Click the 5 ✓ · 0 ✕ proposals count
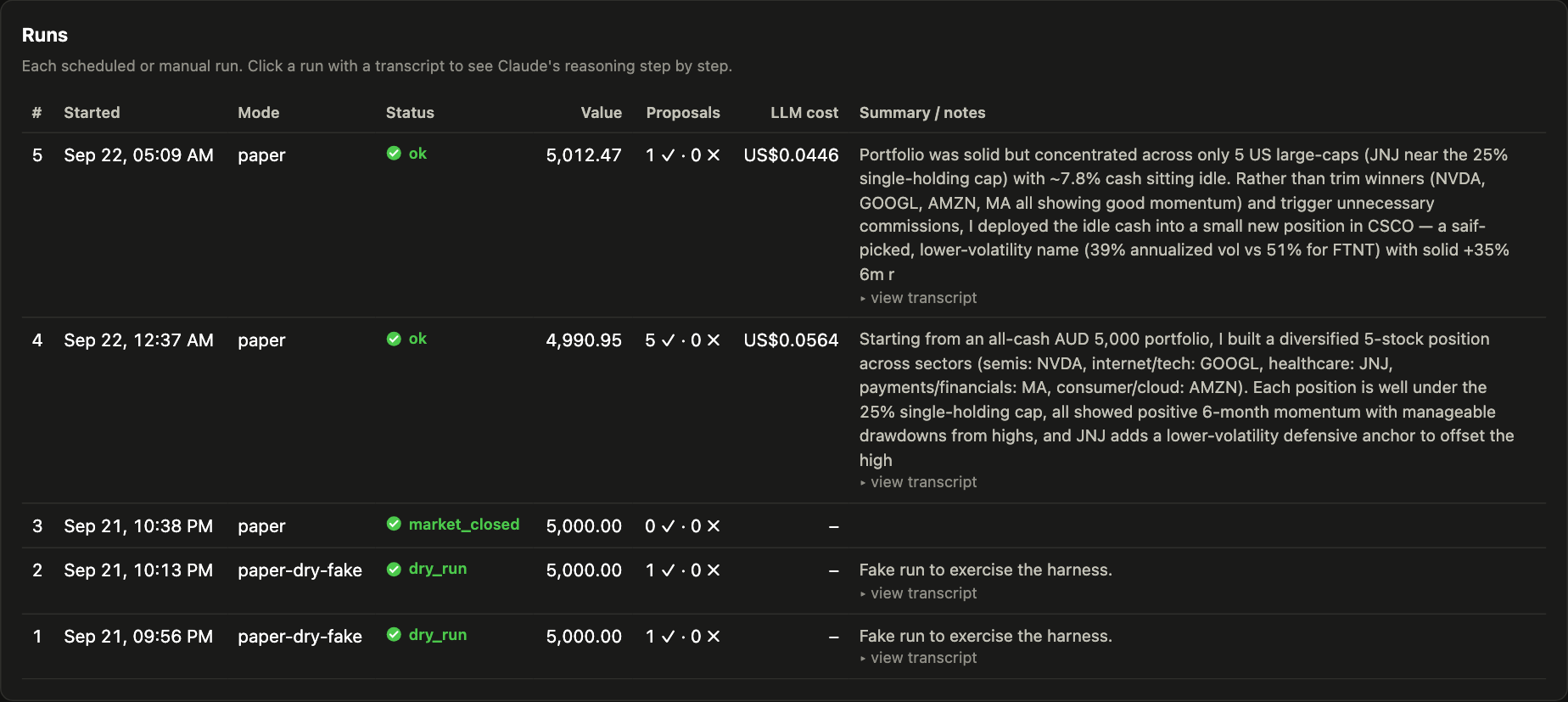The width and height of the screenshot is (1568, 702). [x=683, y=340]
